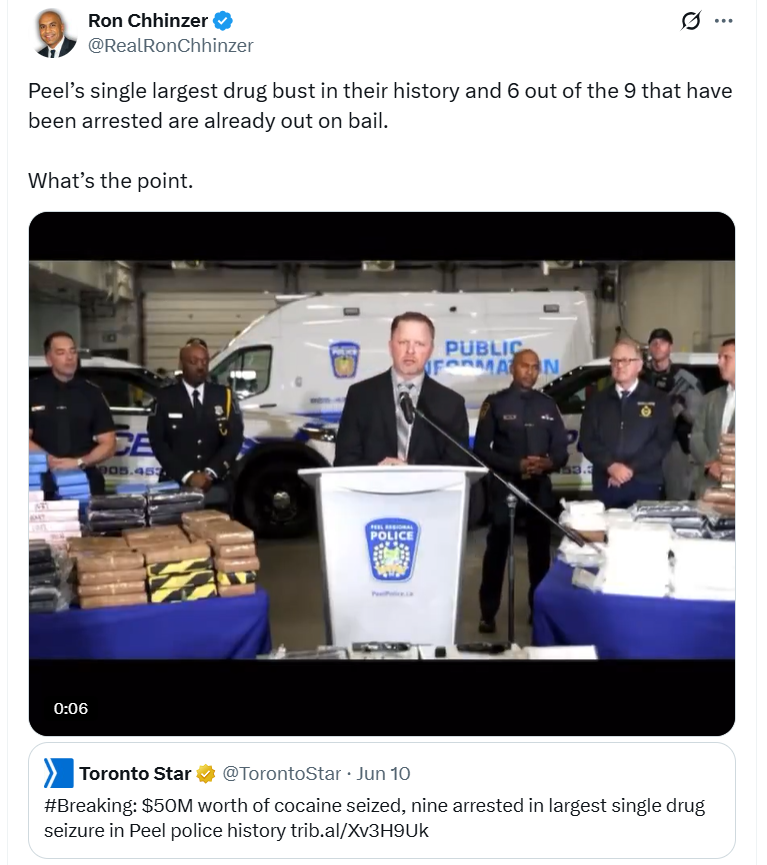Screen dimensions: 767x865
Task: Click the podium Peel Regional Police emblem in video
Action: [392, 550]
